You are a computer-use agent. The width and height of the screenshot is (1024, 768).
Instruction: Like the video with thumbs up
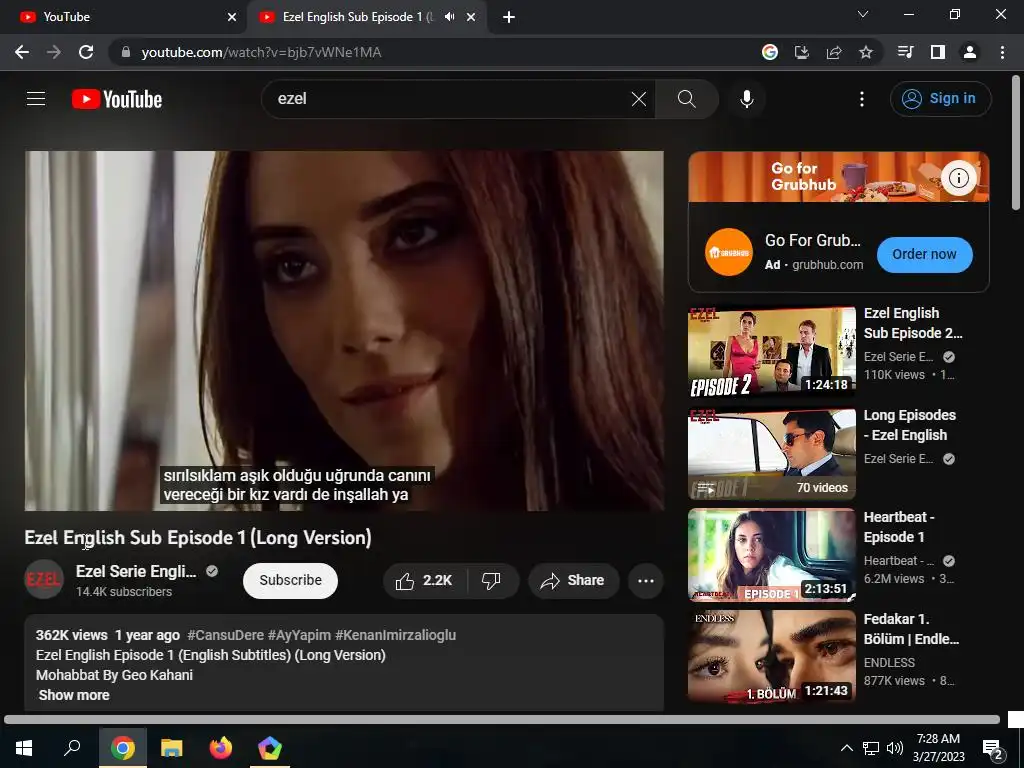(x=424, y=581)
